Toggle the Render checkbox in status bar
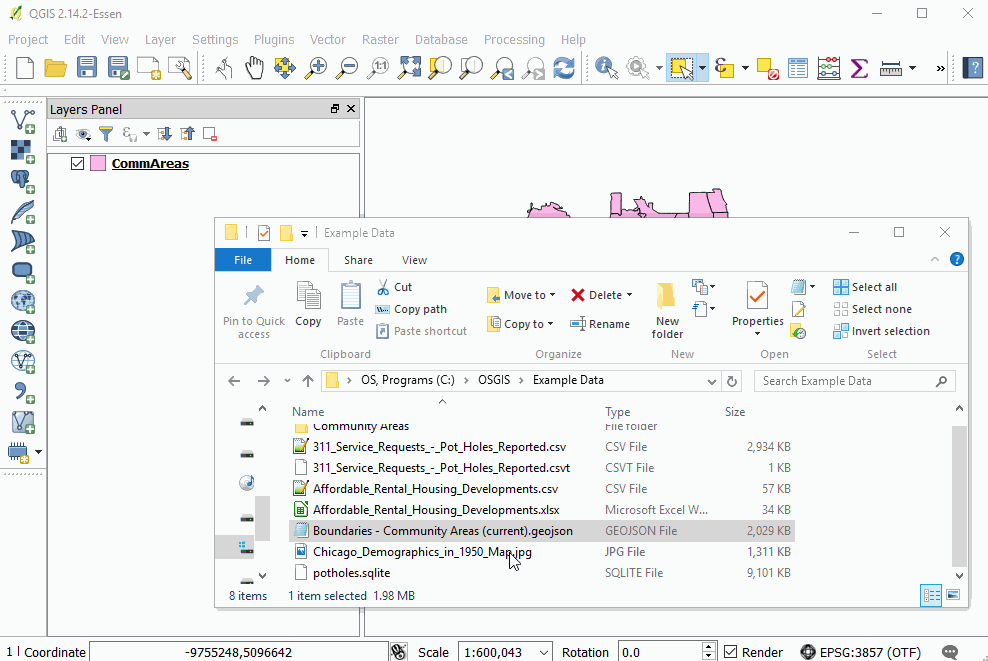 coord(730,652)
